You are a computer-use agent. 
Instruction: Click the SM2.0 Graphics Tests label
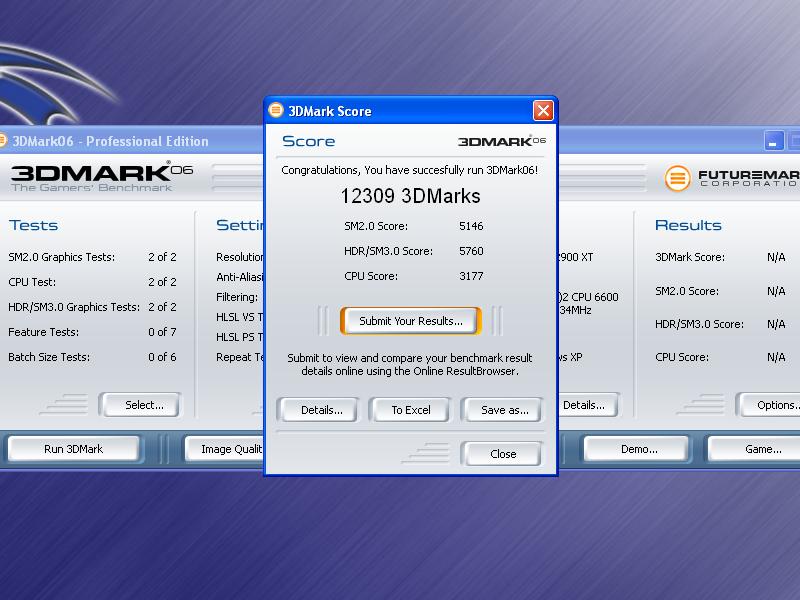pos(62,257)
